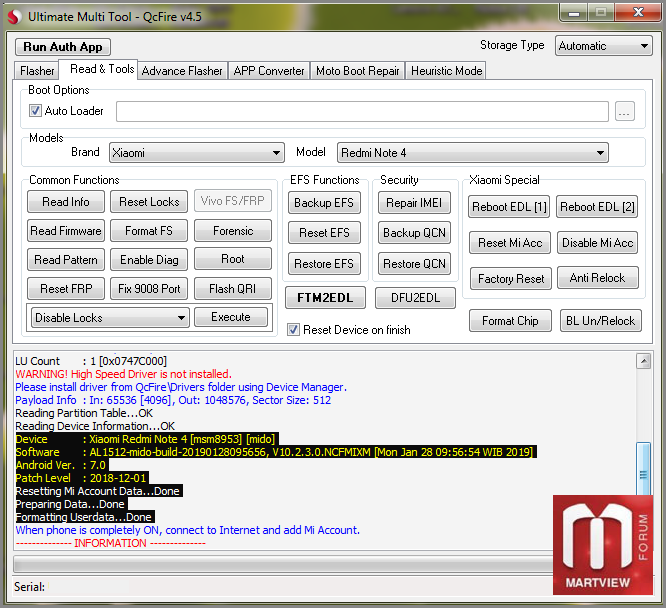Expand the Brand dropdown showing Xiaomi
This screenshot has width=666, height=608.
[x=197, y=153]
